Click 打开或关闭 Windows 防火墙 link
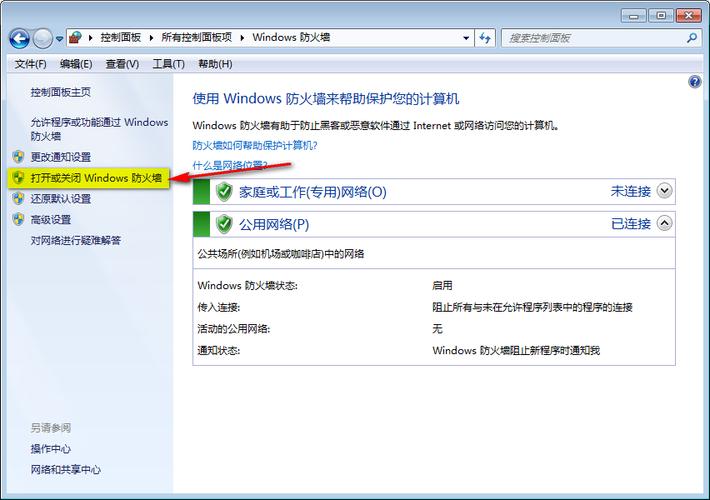Image resolution: width=710 pixels, height=500 pixels. (96, 178)
